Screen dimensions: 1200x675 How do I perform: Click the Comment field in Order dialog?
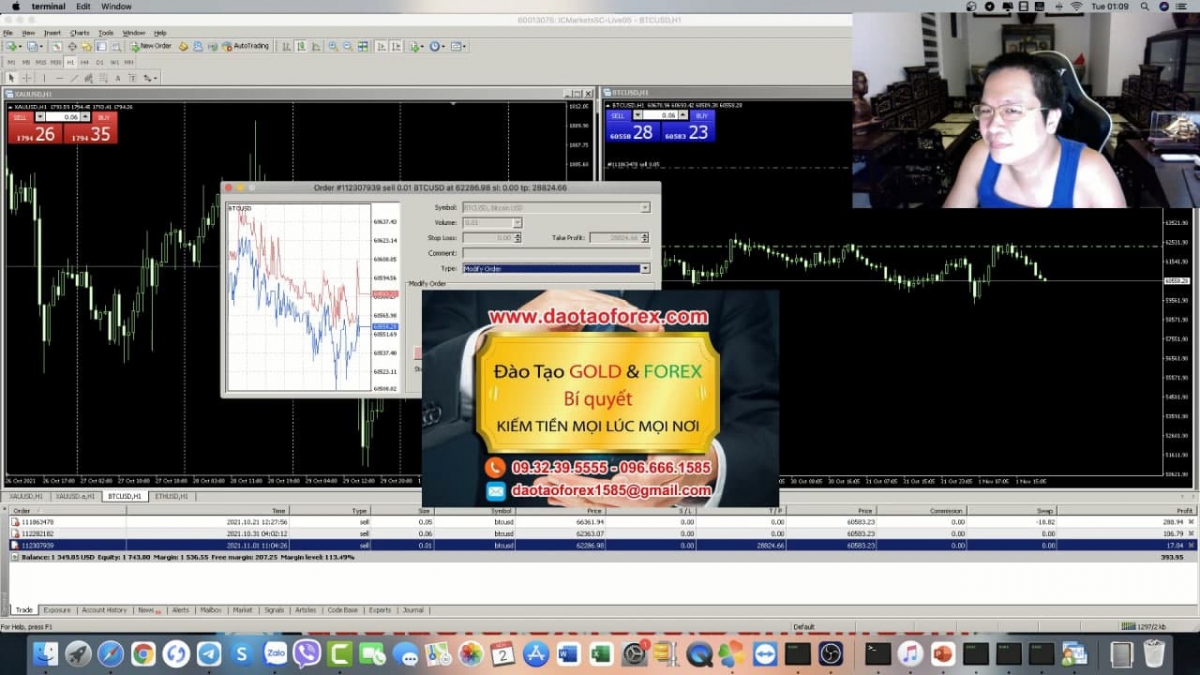tap(556, 253)
